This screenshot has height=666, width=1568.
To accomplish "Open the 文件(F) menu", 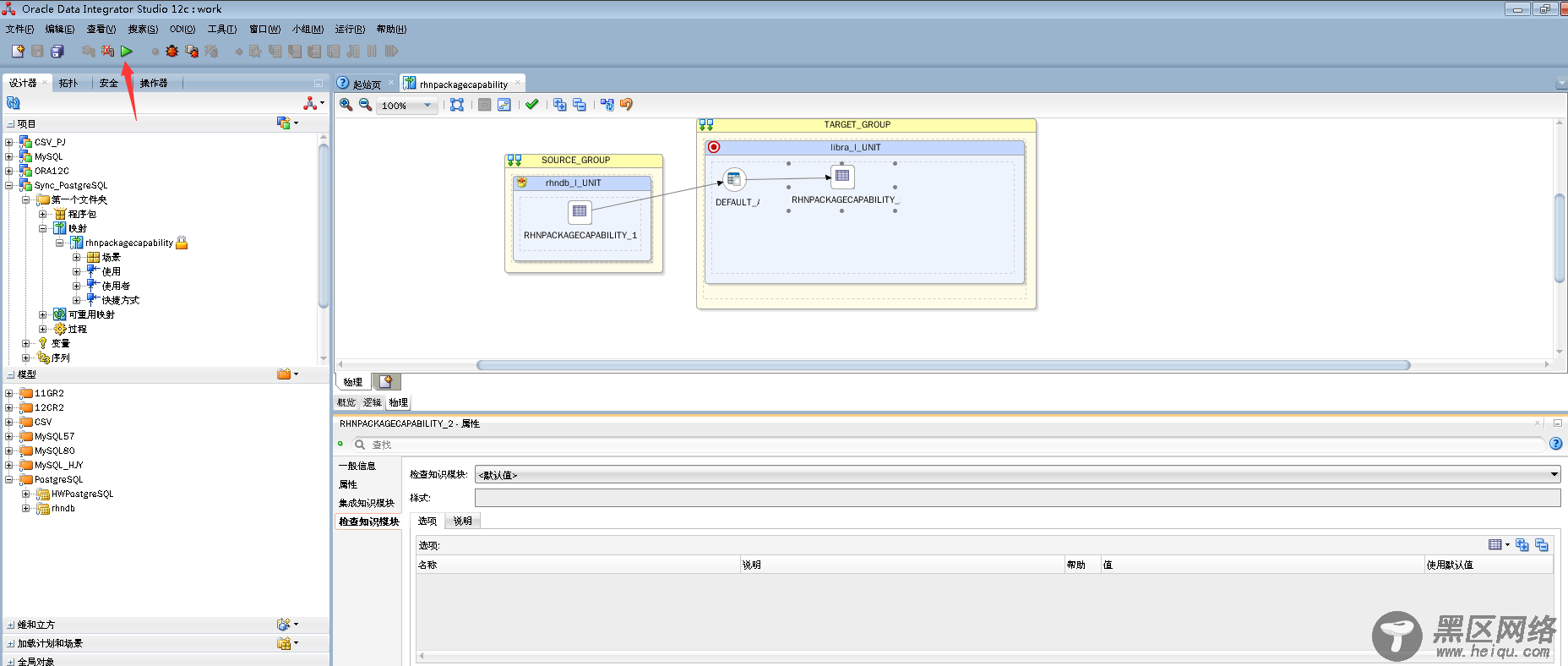I will click(x=19, y=29).
